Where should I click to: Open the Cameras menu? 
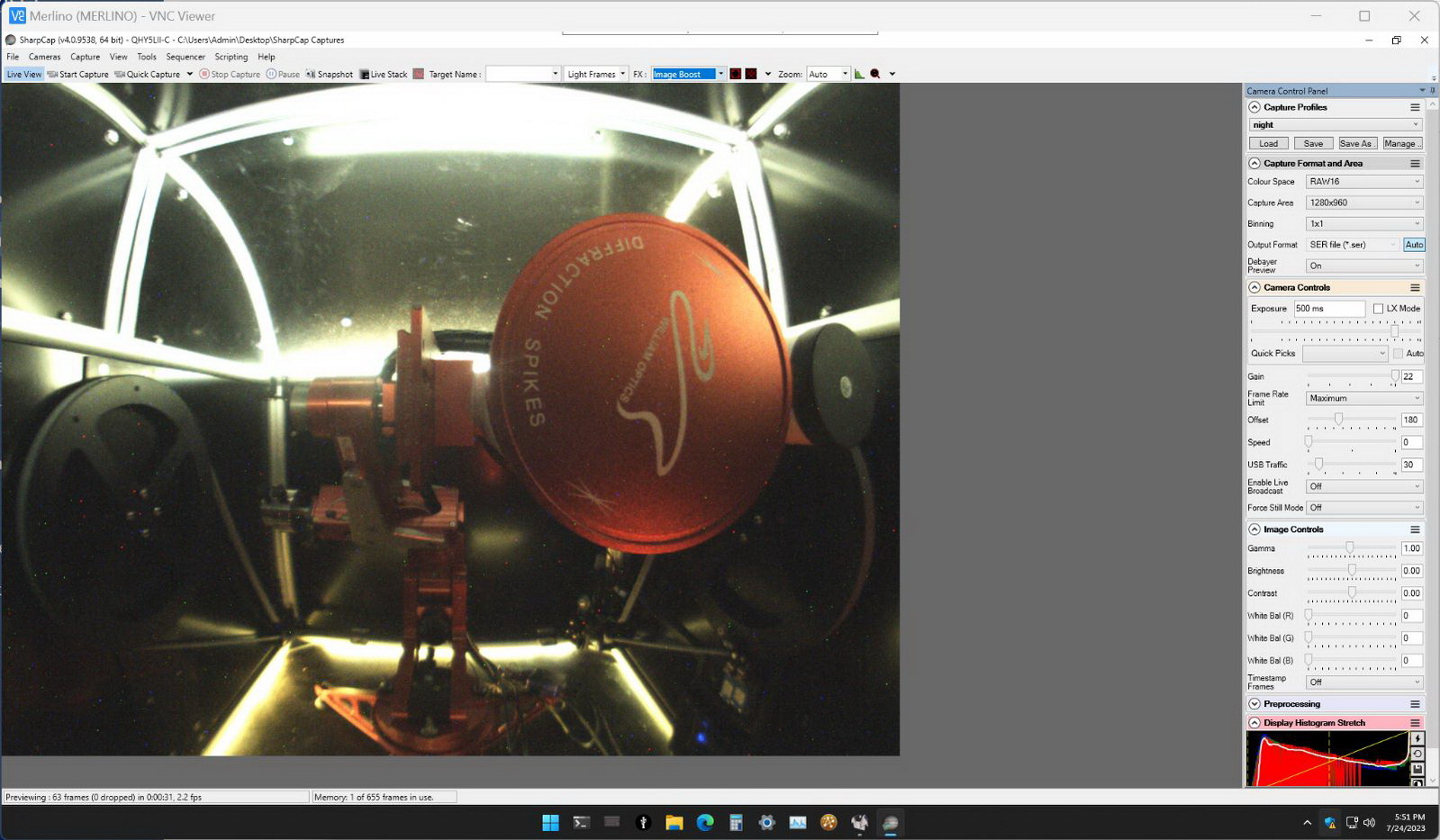point(44,57)
